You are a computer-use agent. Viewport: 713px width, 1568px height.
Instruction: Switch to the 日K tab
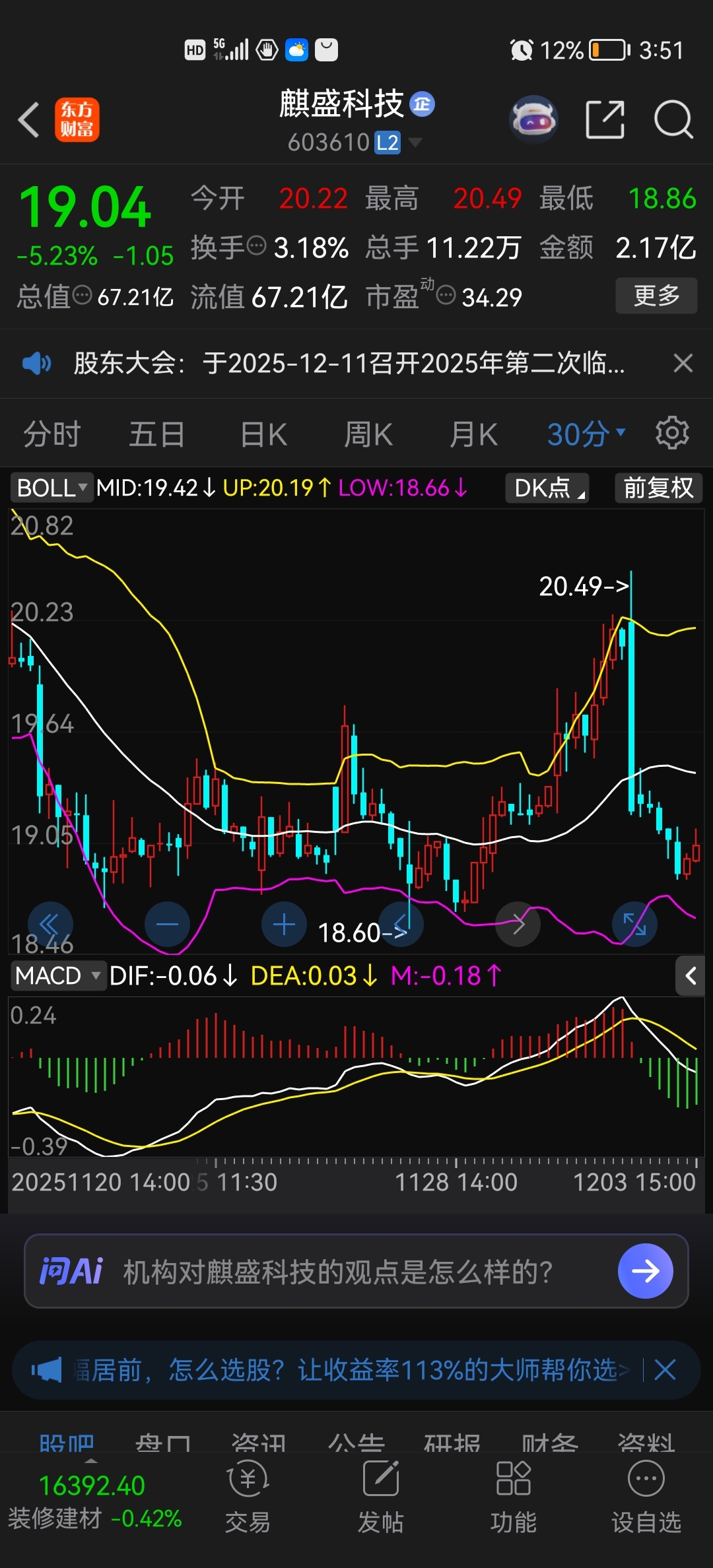point(263,434)
